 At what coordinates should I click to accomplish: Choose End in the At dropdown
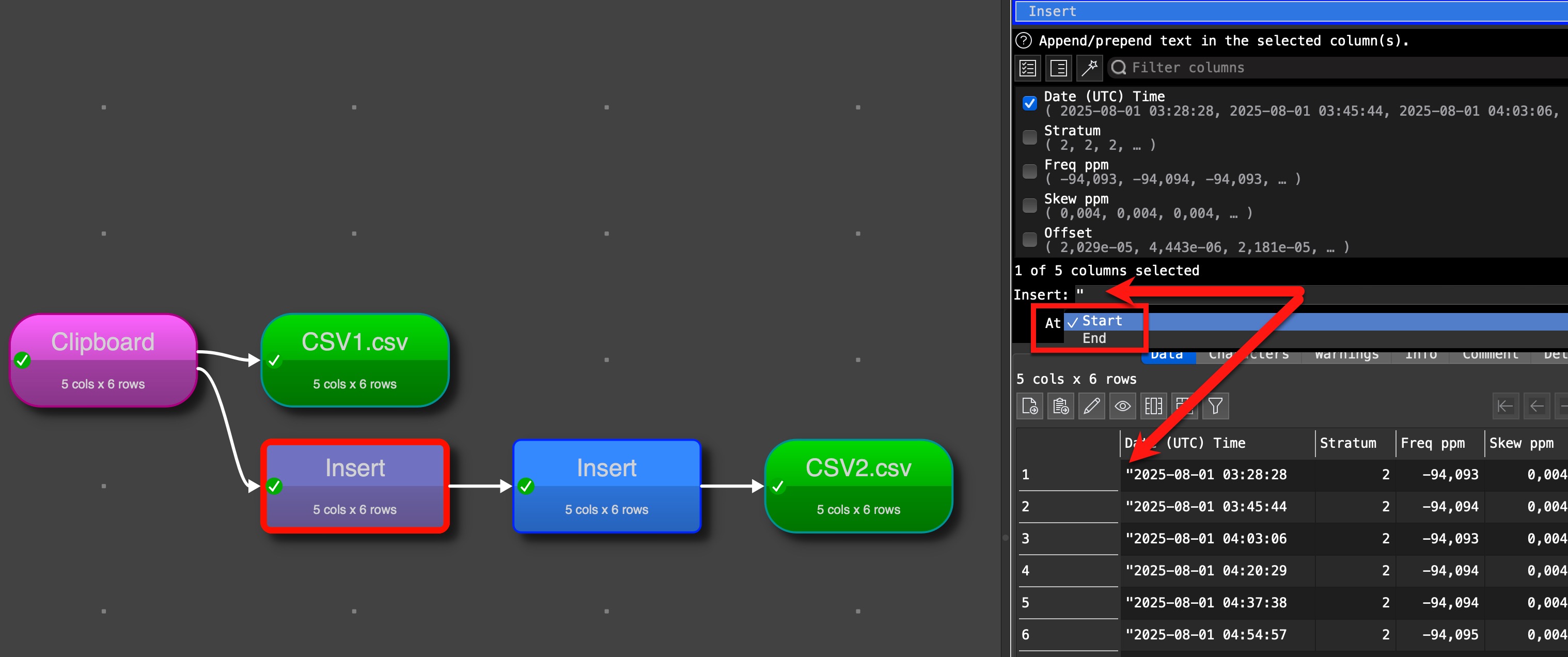1094,338
